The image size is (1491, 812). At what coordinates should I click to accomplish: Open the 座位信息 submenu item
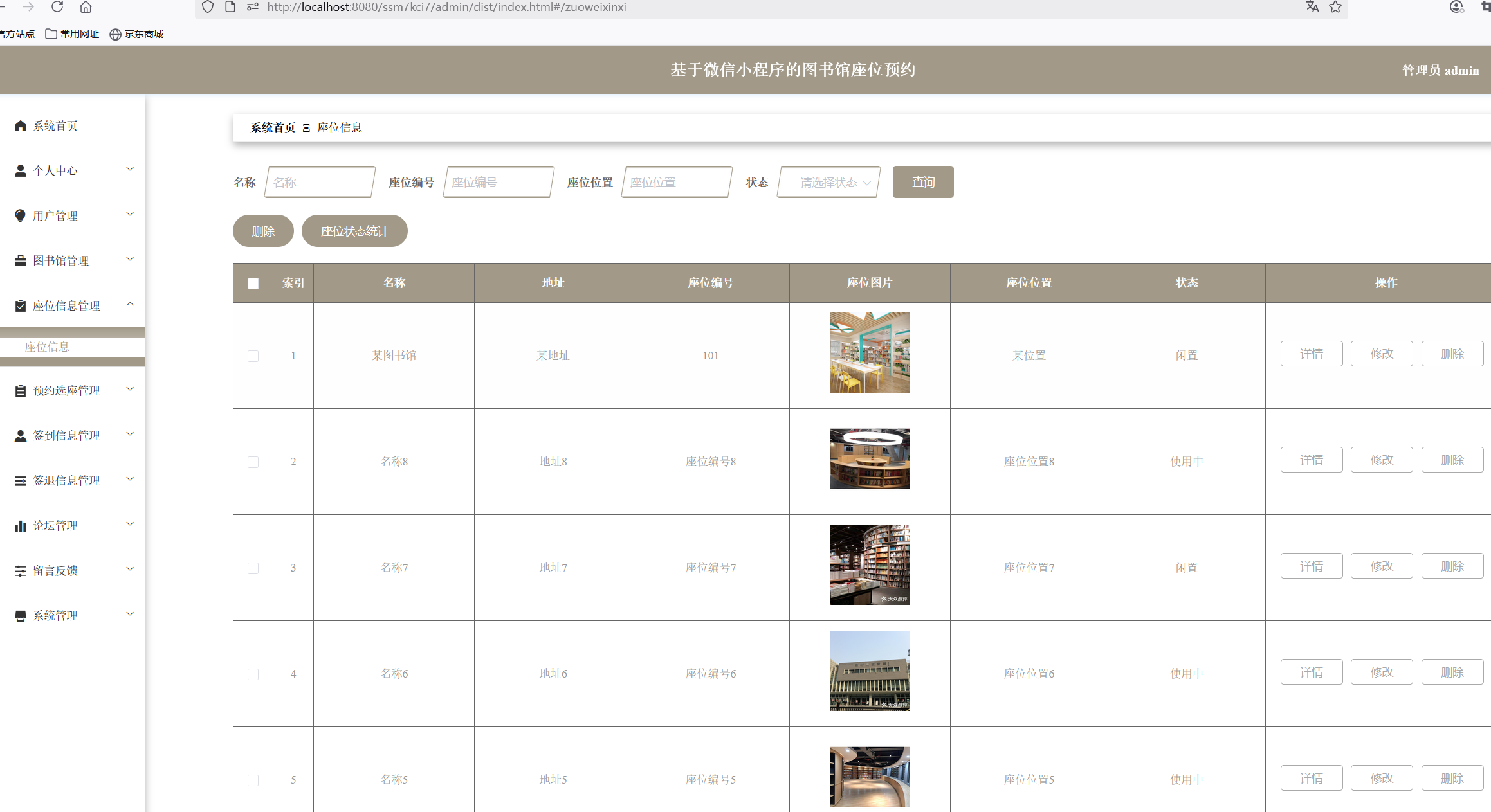coord(47,347)
